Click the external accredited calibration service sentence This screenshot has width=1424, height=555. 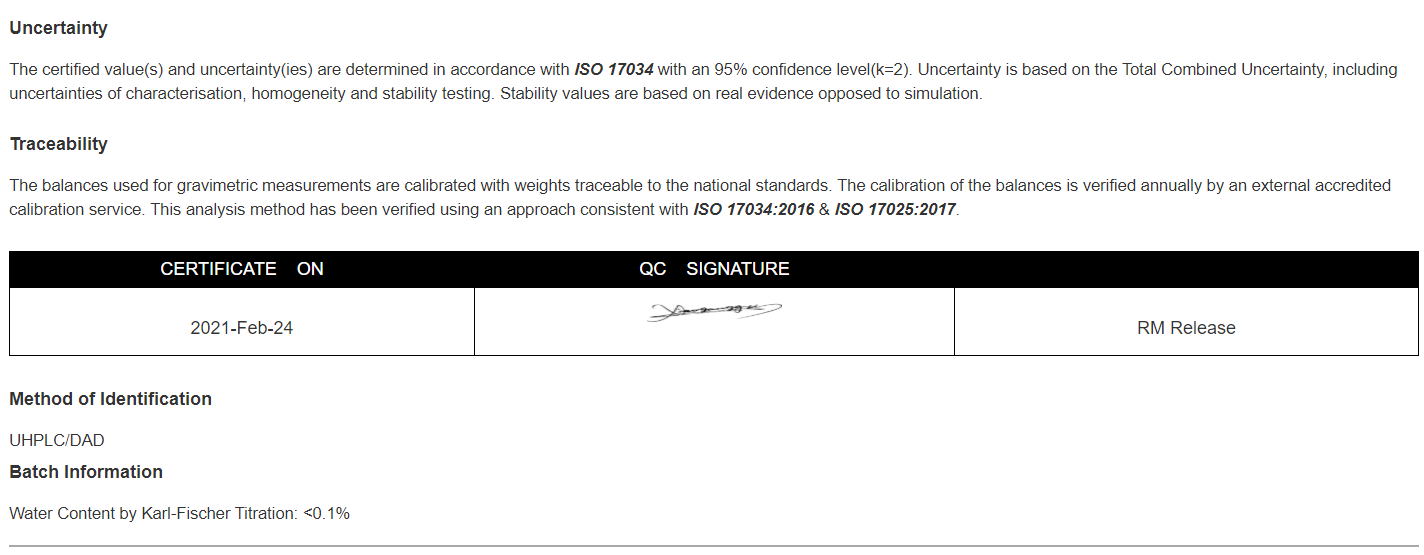(700, 198)
